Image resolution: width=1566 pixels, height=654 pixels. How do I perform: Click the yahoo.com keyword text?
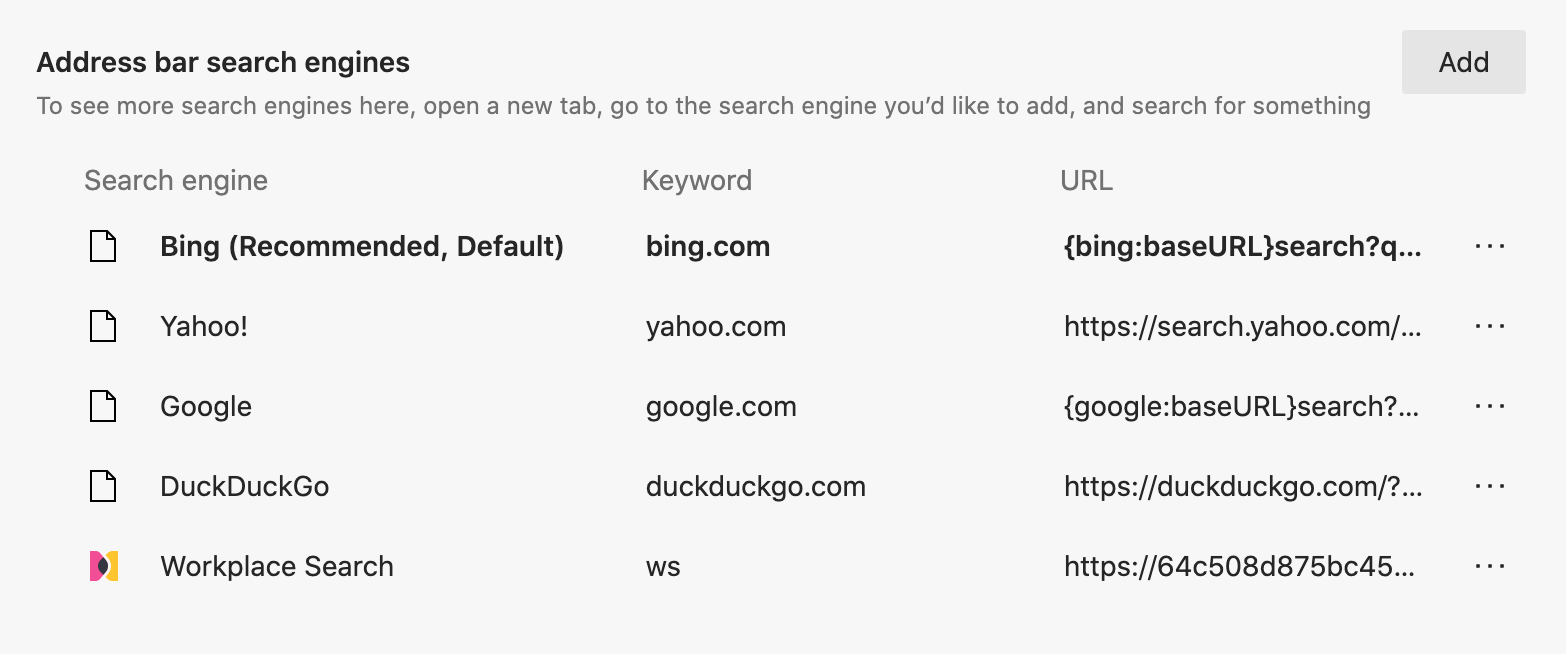pyautogui.click(x=716, y=326)
